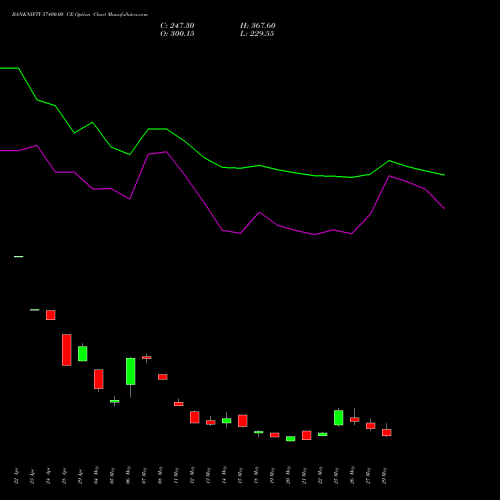
Task: Click the 11 May date label
Action: point(176,475)
